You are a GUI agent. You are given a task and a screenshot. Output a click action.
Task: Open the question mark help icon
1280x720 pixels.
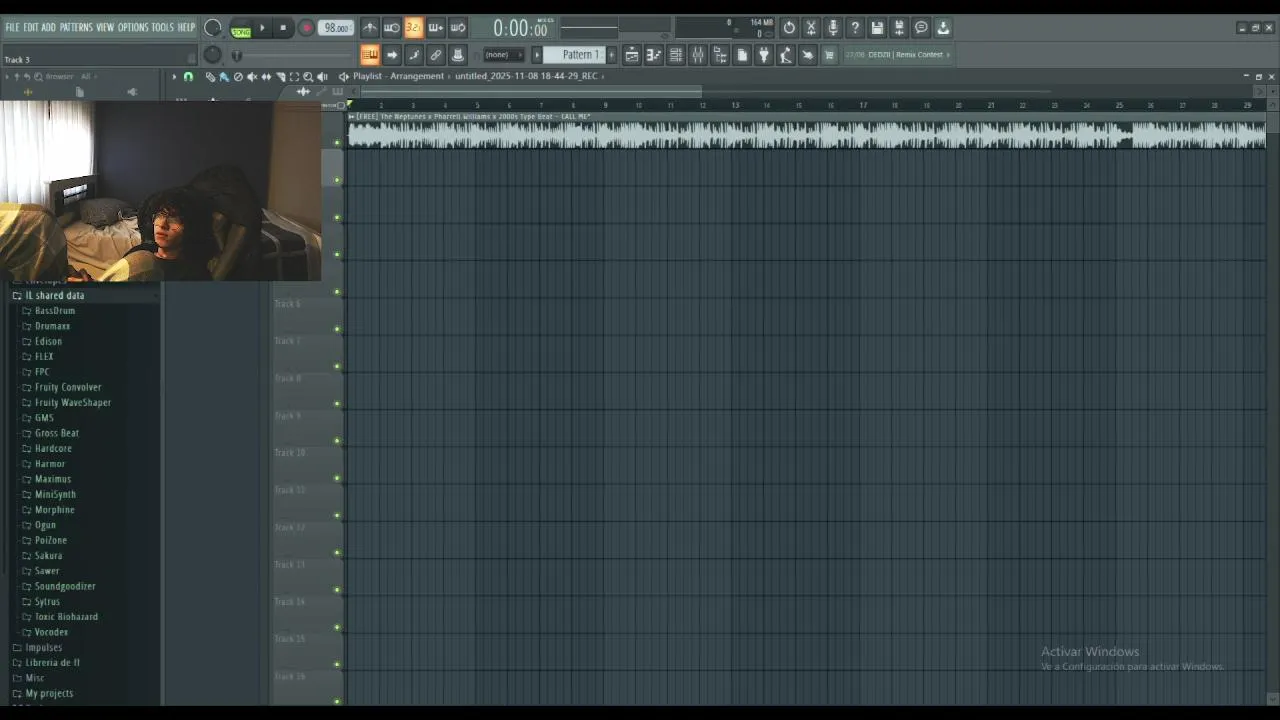pyautogui.click(x=855, y=28)
